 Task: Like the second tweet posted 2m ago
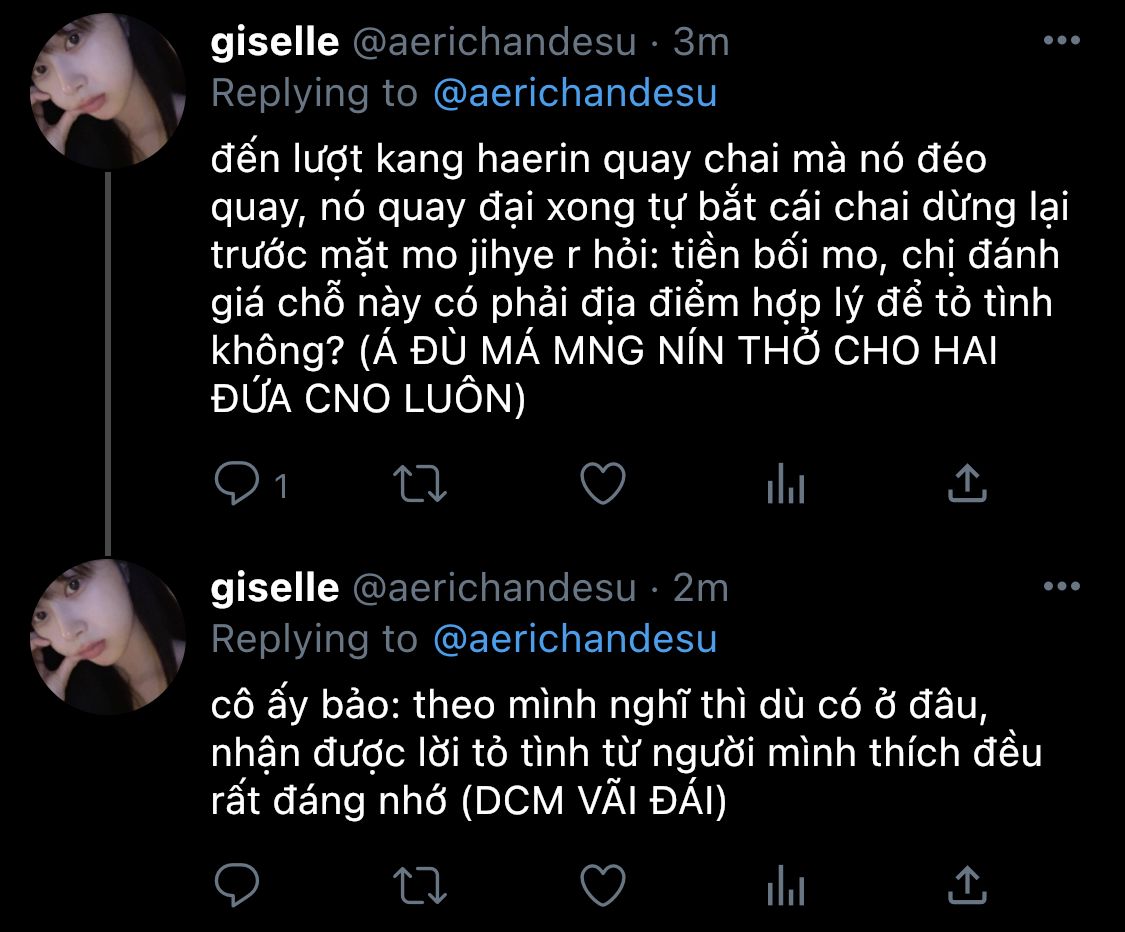click(x=603, y=885)
